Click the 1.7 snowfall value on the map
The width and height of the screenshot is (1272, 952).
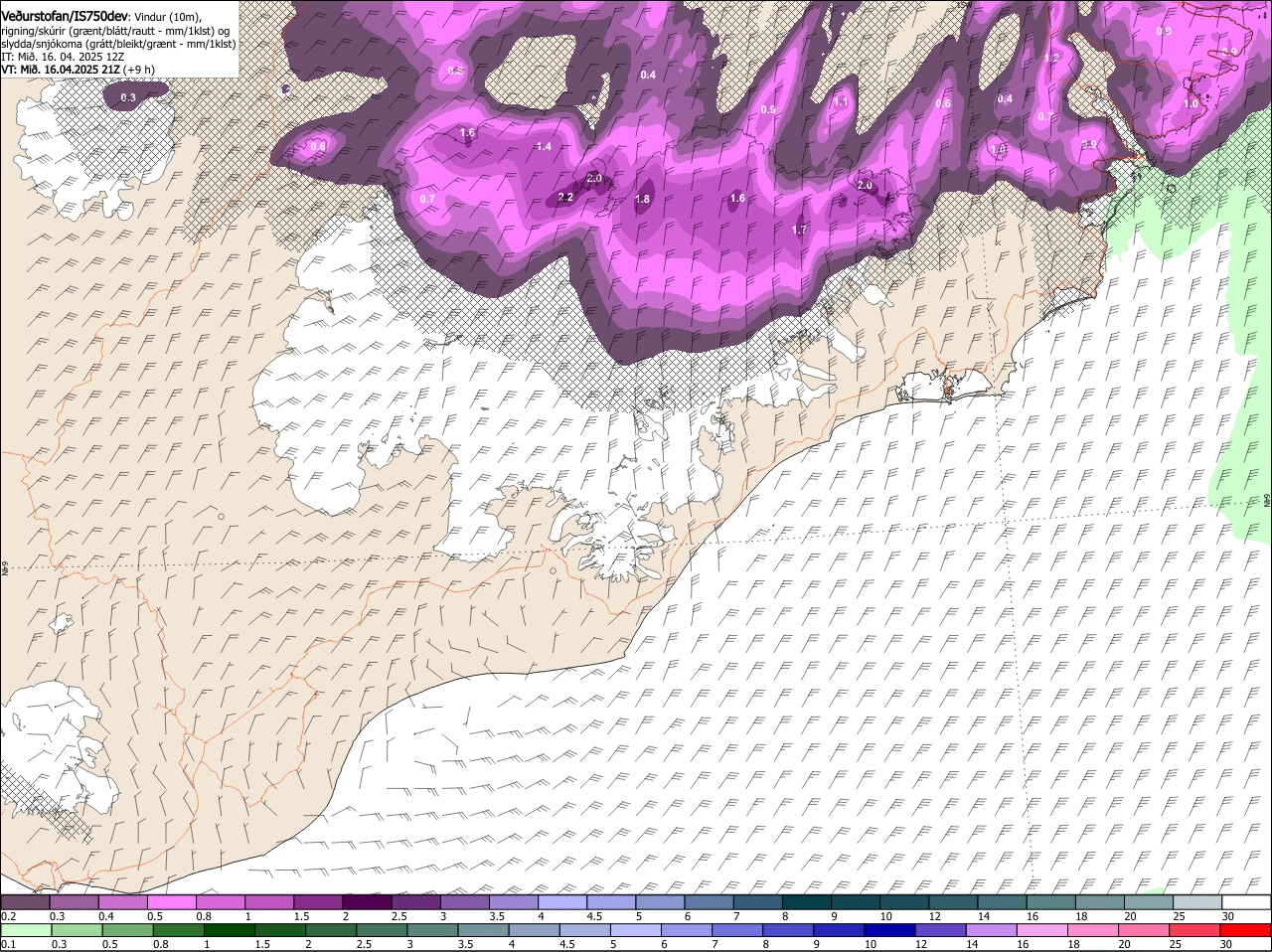799,230
